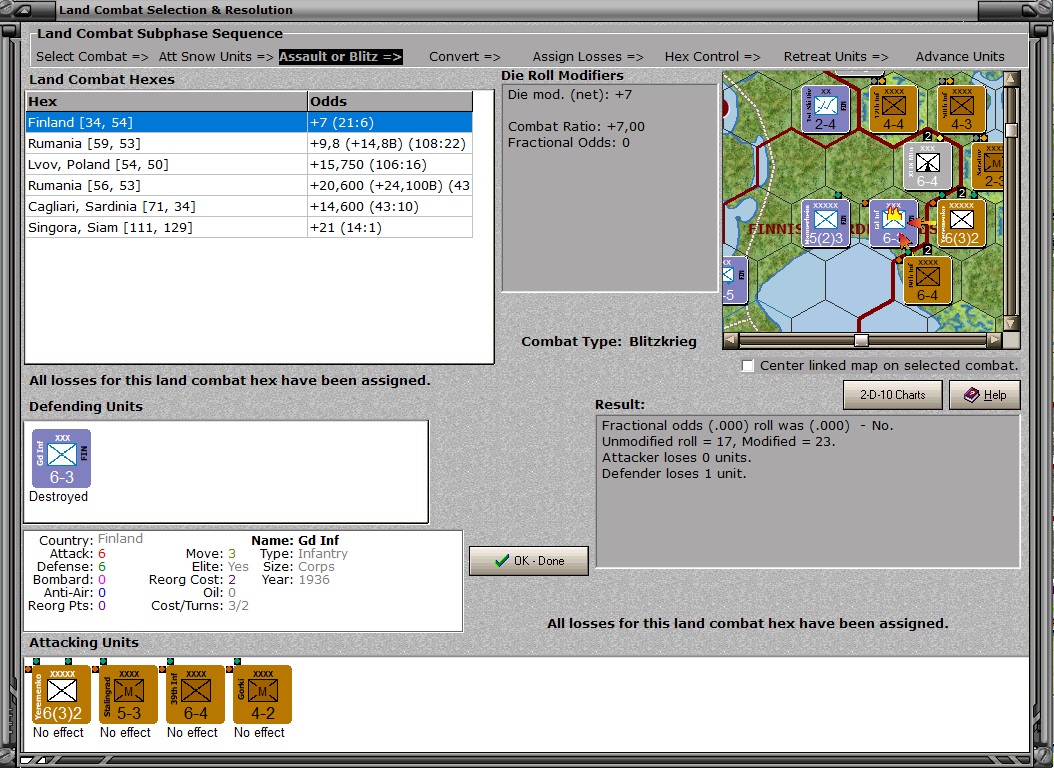
Task: Click the Help button
Action: point(984,395)
